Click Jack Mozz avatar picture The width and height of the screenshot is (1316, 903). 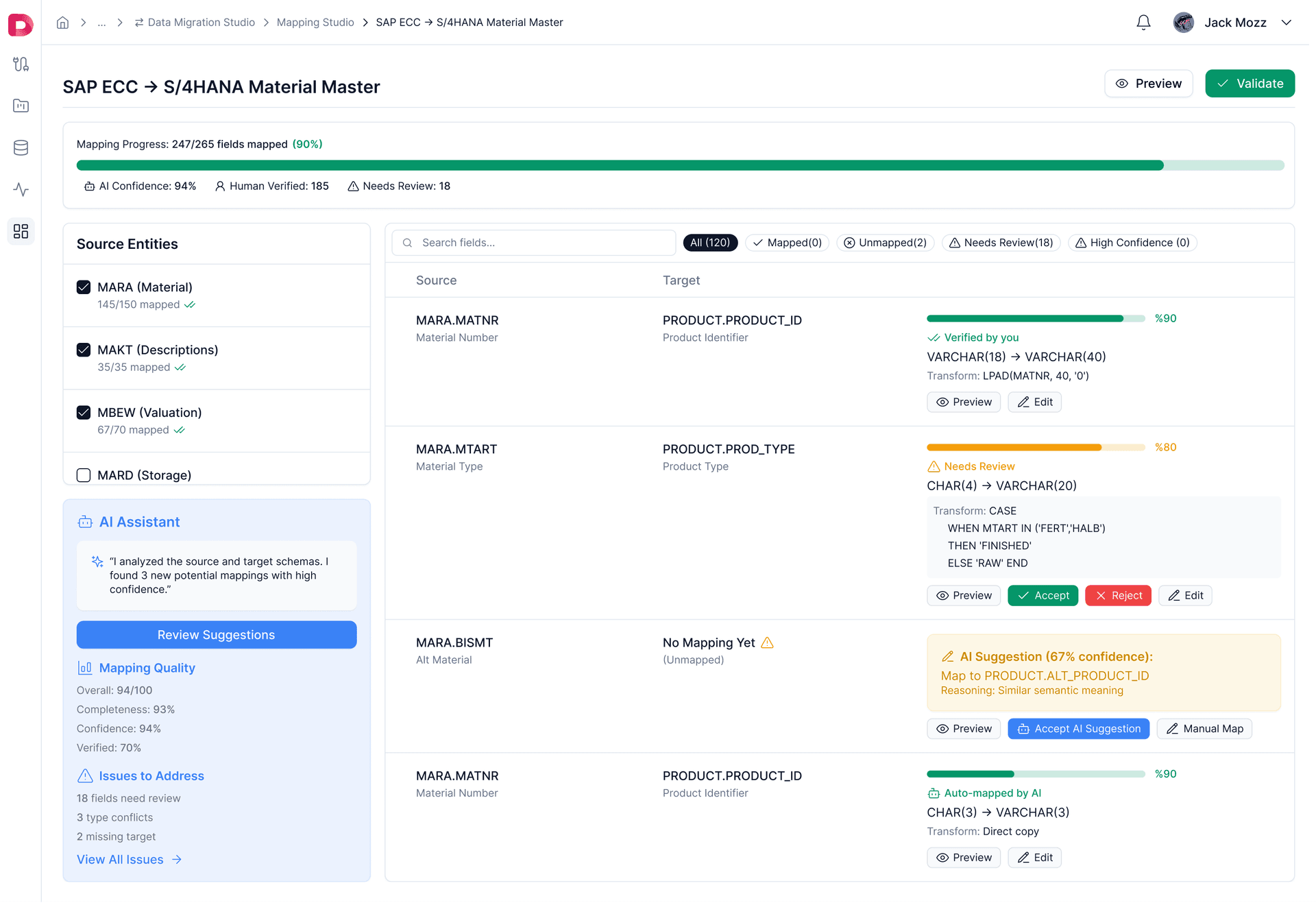[1183, 23]
